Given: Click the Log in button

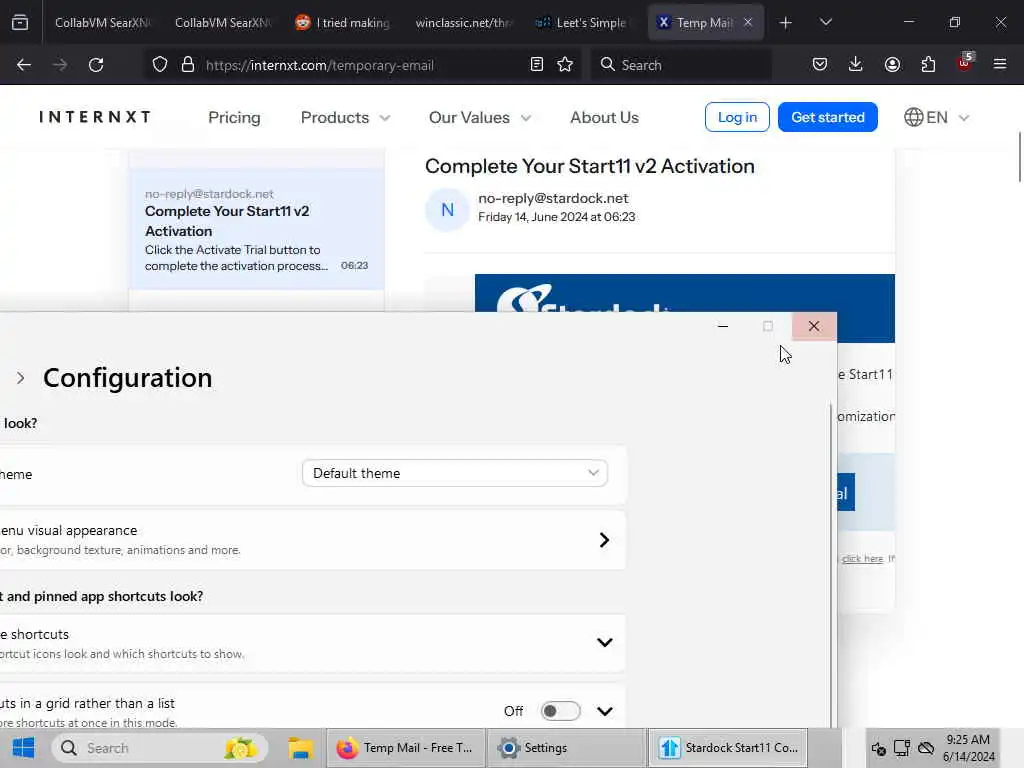Looking at the screenshot, I should pyautogui.click(x=737, y=117).
